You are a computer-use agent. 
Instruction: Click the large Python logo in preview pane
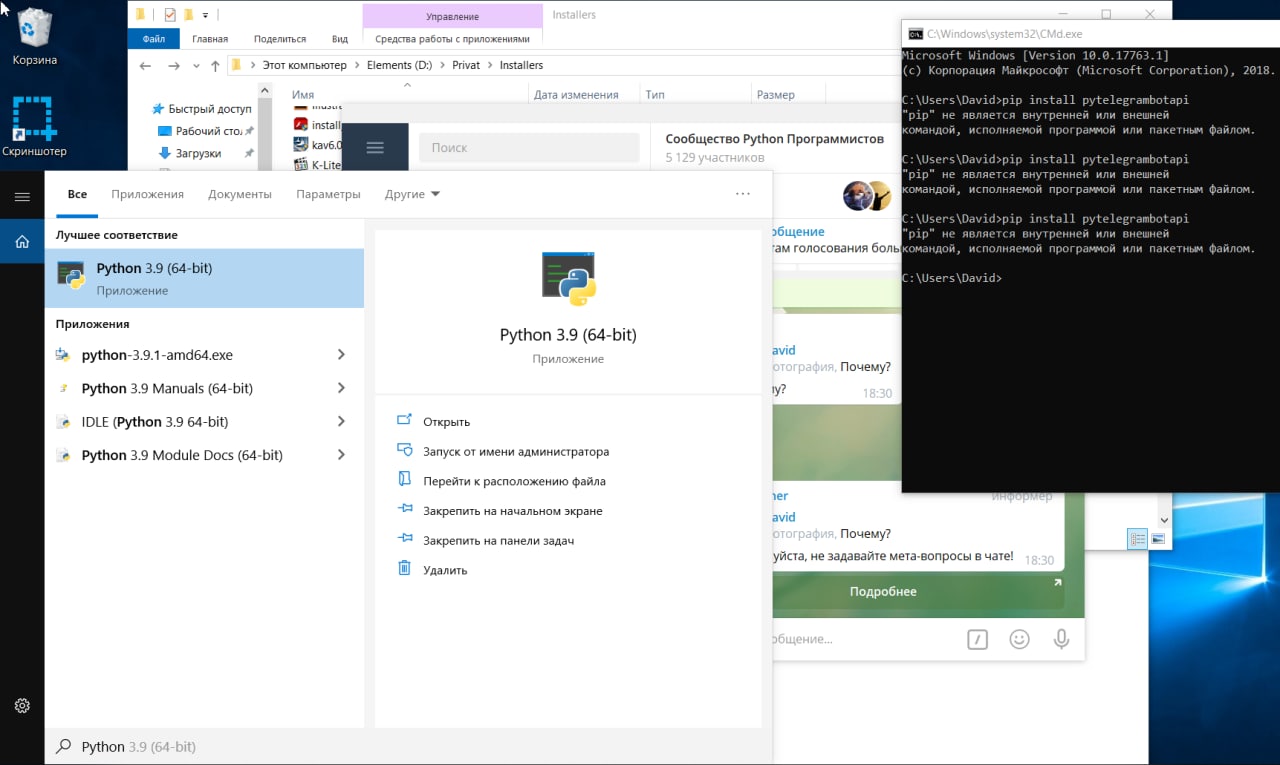point(568,279)
